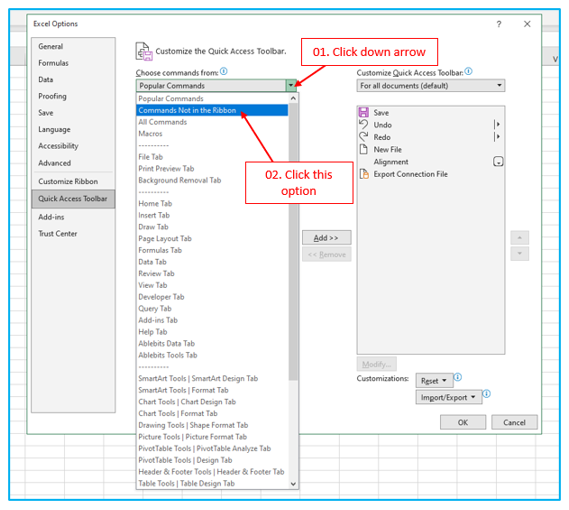Pick Page Layout Tab option
Viewport: 569px width, 510px height.
212,238
